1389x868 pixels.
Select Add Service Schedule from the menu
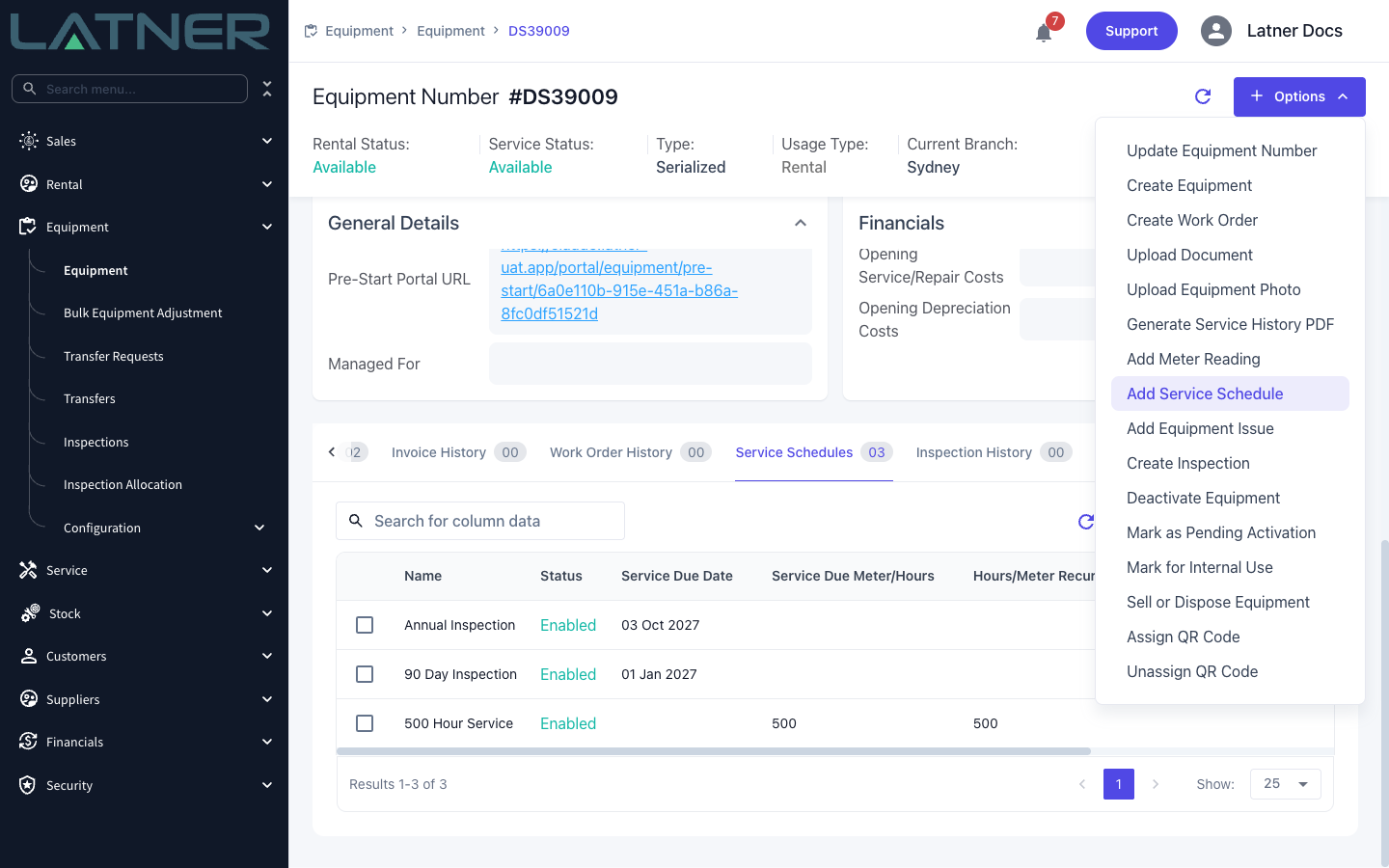[x=1230, y=393]
